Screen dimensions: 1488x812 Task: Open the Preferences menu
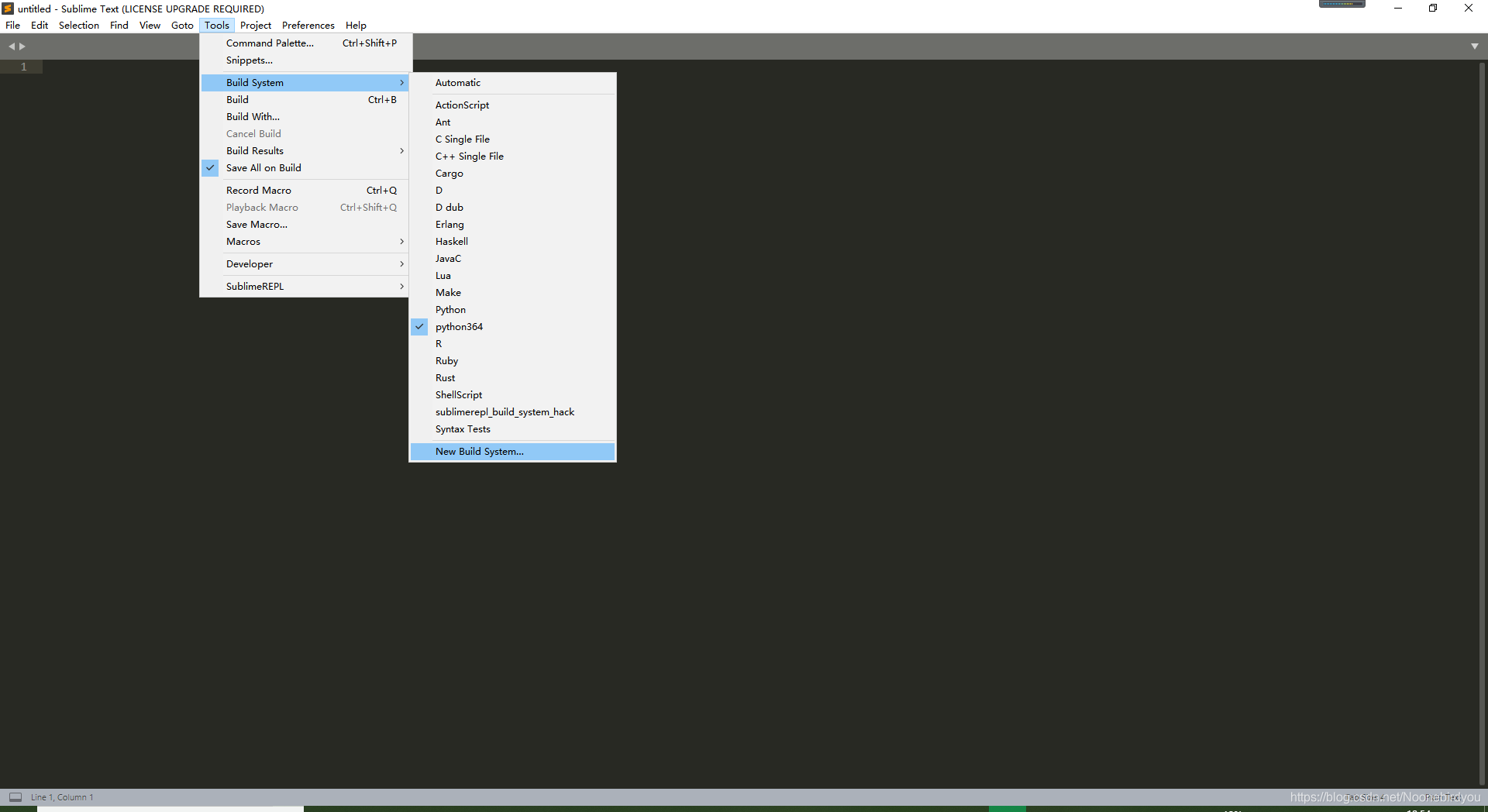pos(308,26)
